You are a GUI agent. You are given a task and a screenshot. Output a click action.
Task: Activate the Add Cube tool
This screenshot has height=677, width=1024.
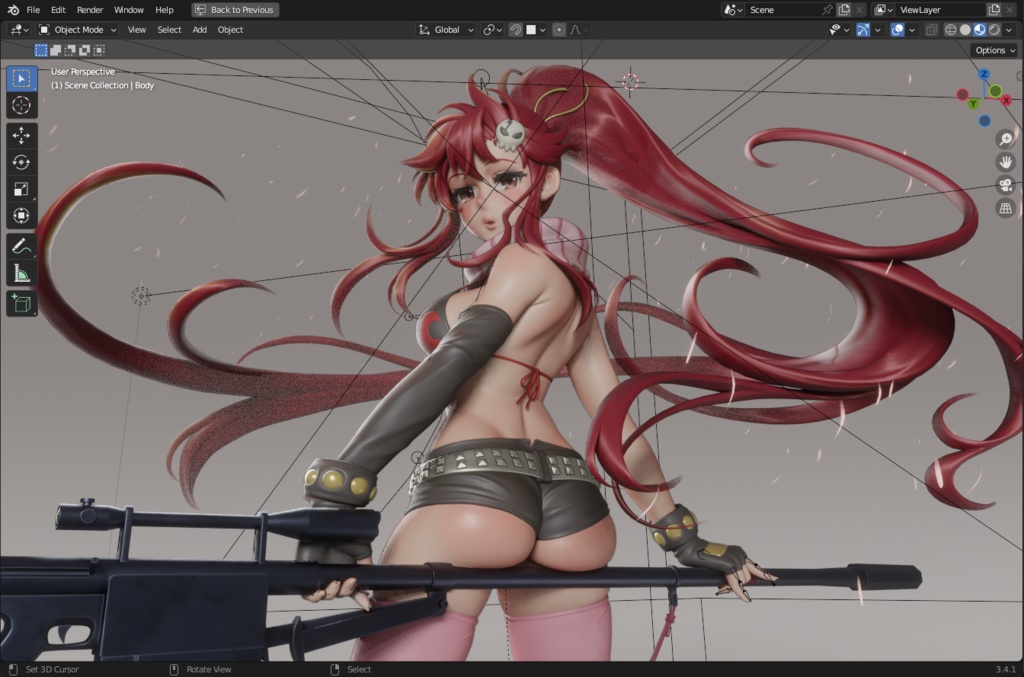(21, 303)
